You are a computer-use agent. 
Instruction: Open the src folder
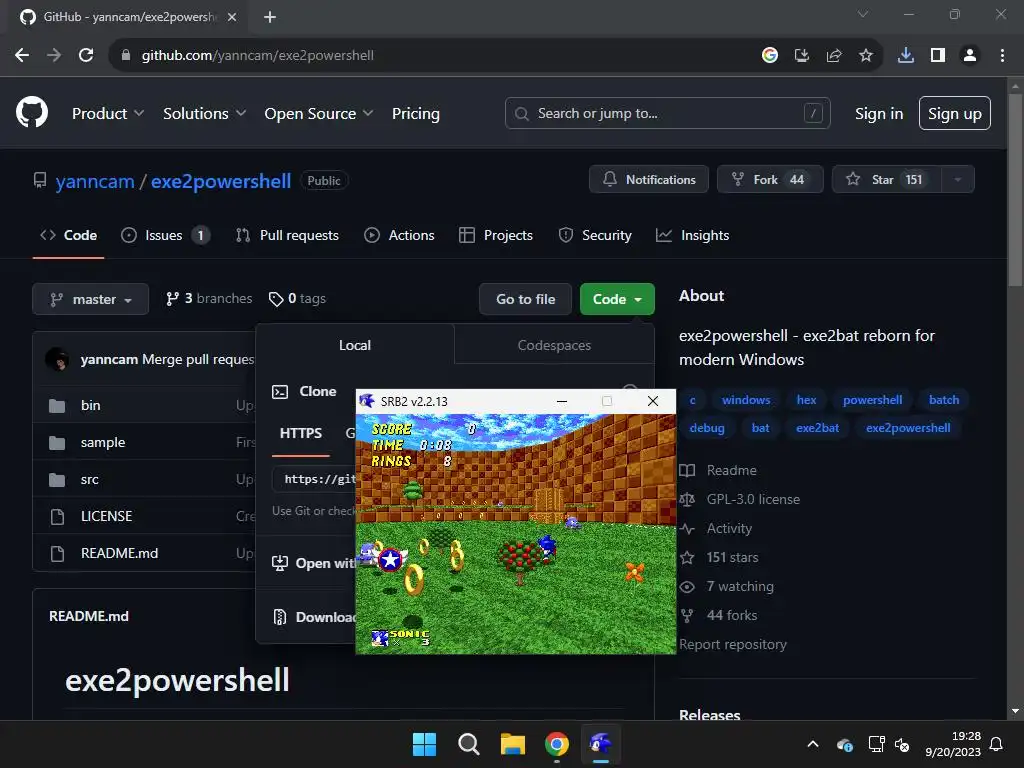[x=89, y=479]
